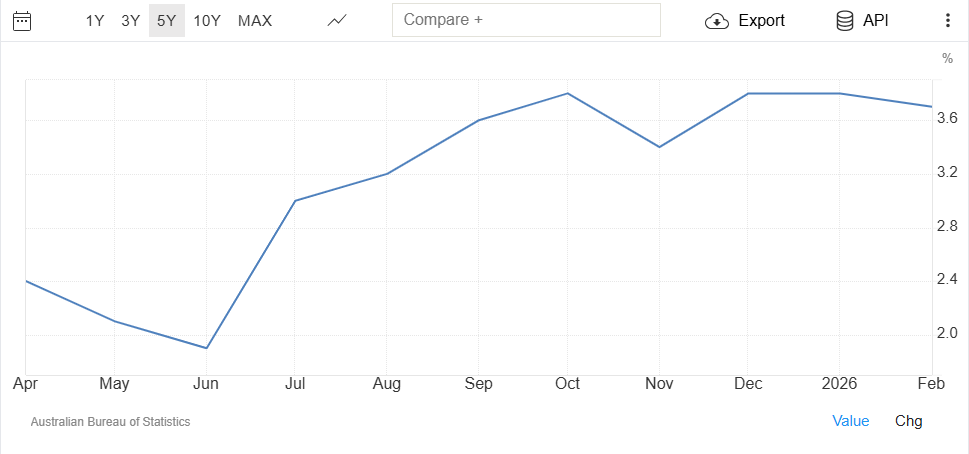Select the 3Y time range
Viewport: 969px width, 454px height.
(130, 20)
